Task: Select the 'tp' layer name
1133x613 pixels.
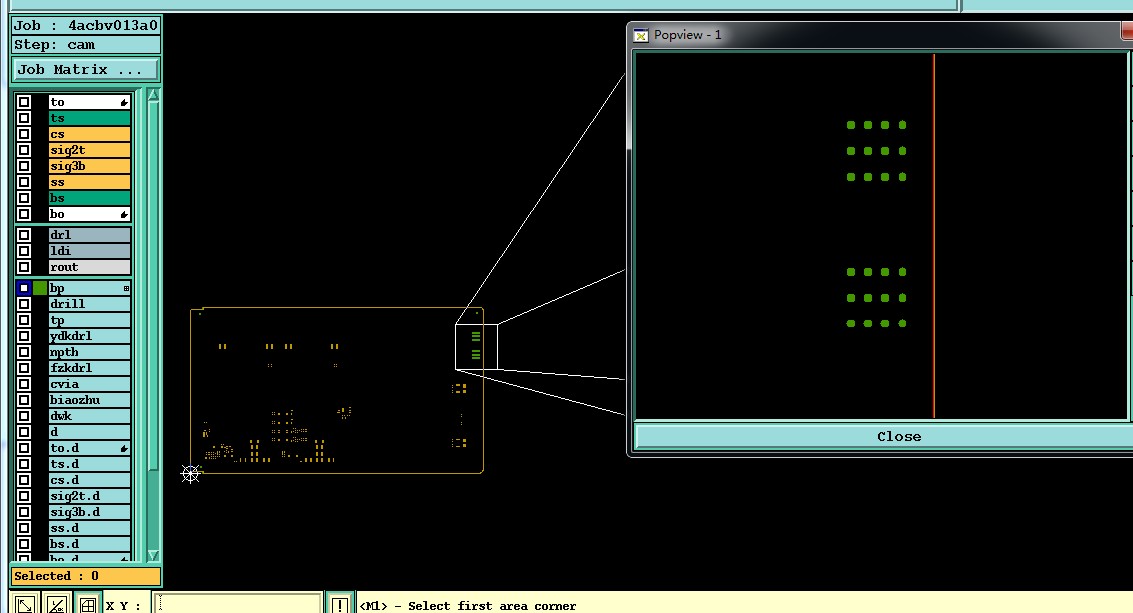Action: [x=90, y=320]
